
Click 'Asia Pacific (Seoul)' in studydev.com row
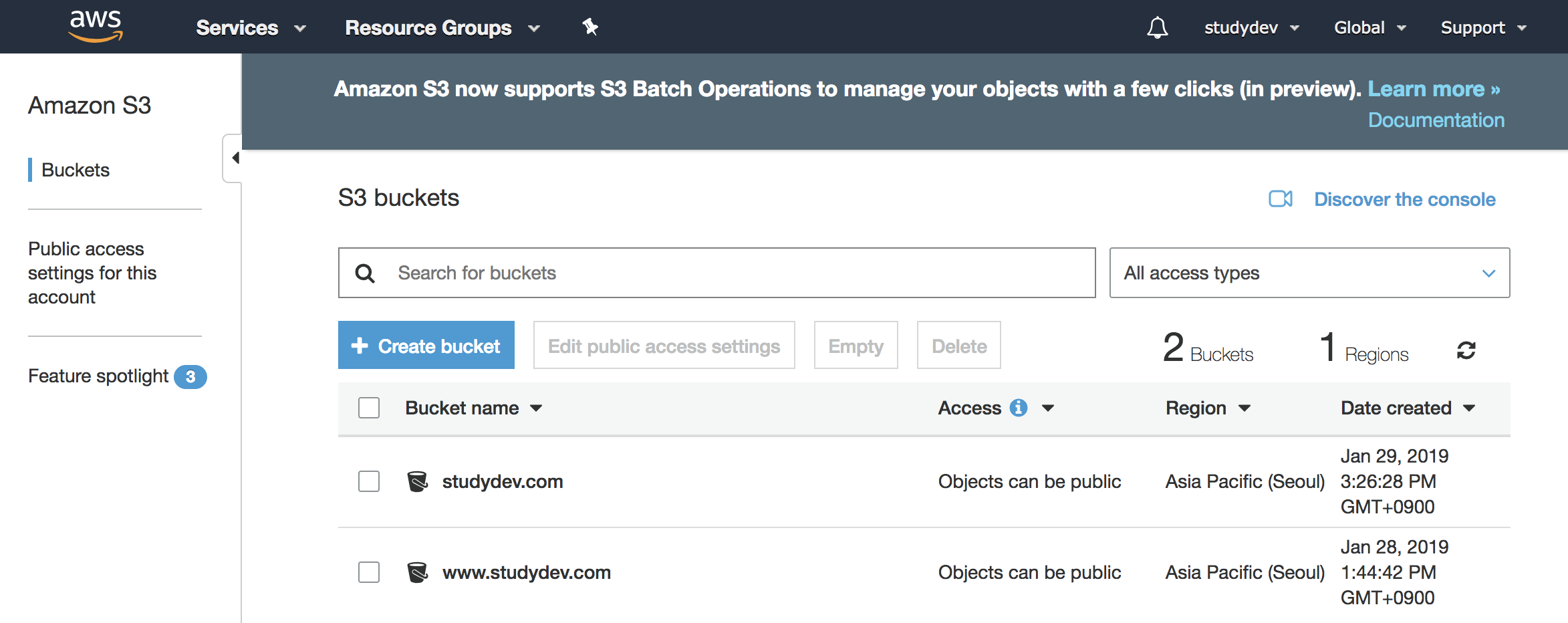[1245, 481]
